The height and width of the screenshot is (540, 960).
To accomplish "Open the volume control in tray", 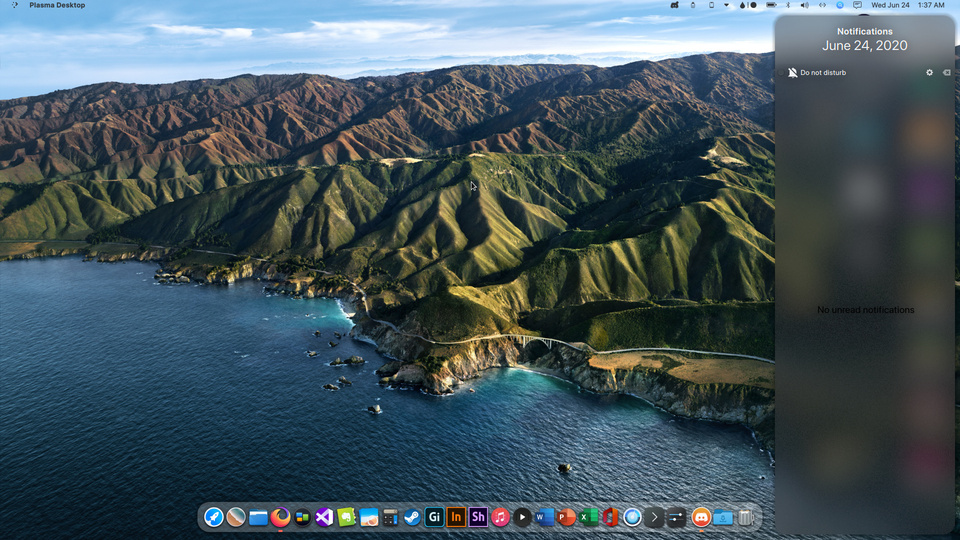I will (806, 5).
